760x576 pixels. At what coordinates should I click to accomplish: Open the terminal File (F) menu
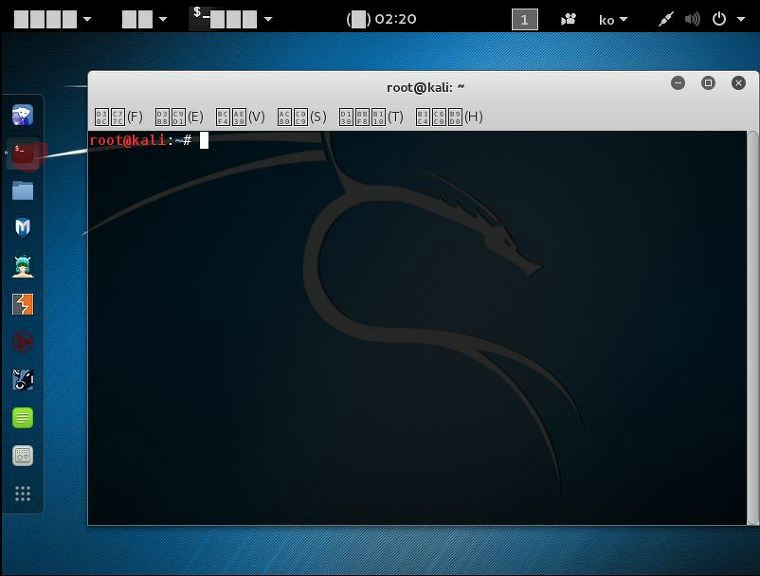click(119, 117)
